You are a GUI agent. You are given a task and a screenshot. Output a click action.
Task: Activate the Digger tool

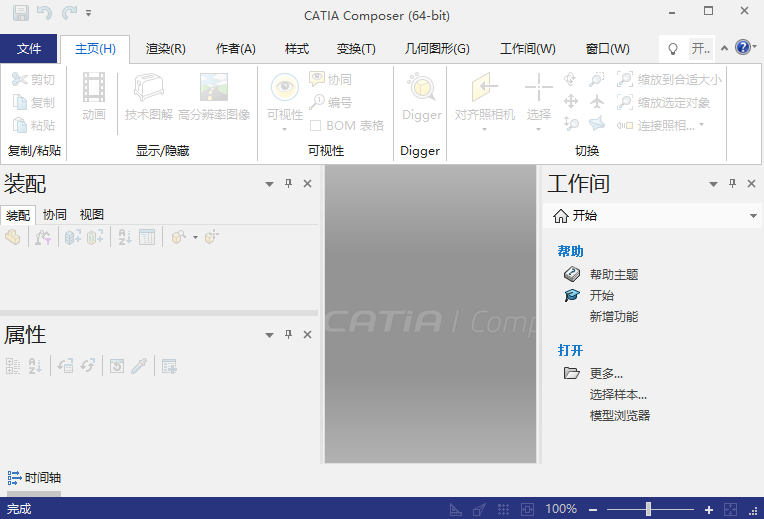[x=421, y=96]
